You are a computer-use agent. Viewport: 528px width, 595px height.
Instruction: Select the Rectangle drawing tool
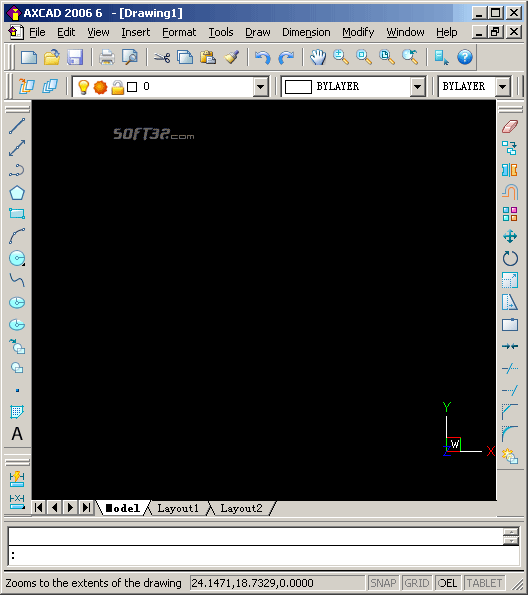[17, 214]
